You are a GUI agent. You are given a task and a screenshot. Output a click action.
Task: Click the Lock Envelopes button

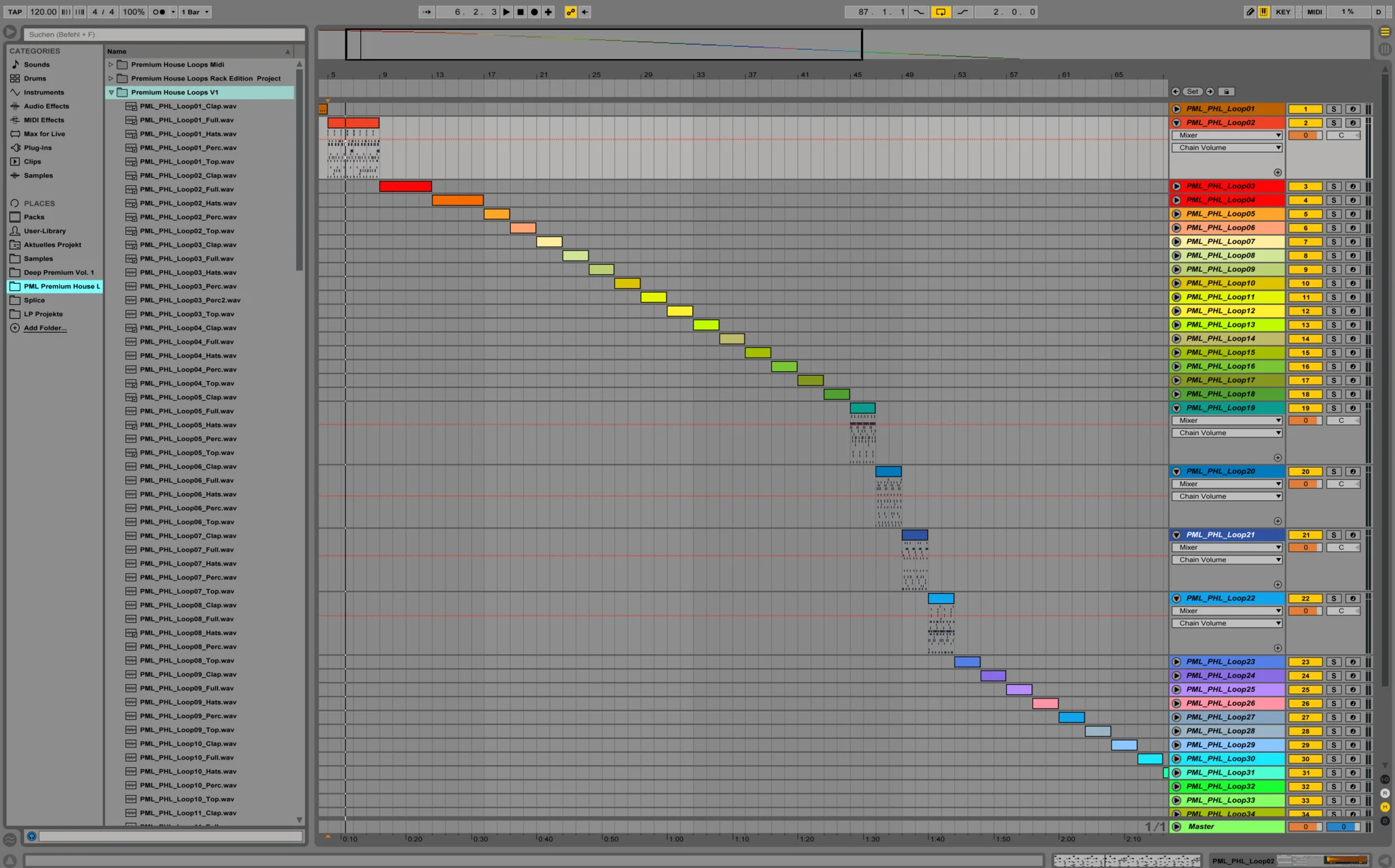(1226, 91)
